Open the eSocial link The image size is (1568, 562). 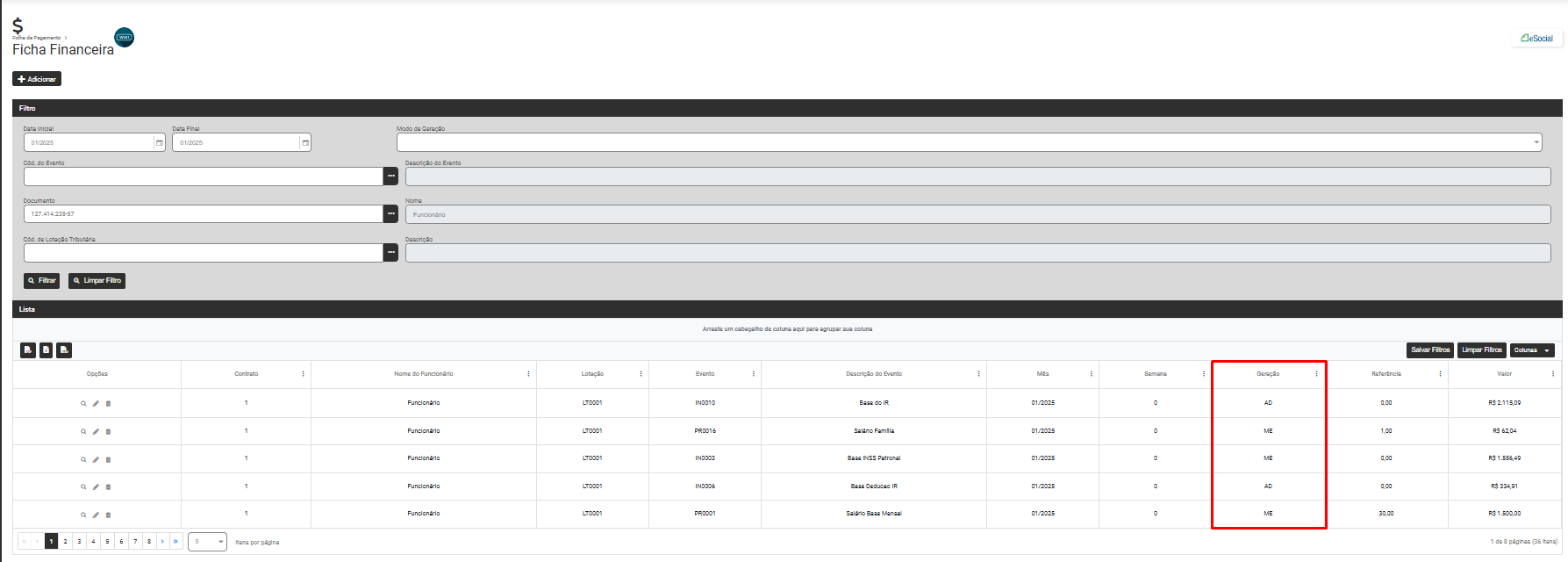coord(1537,38)
